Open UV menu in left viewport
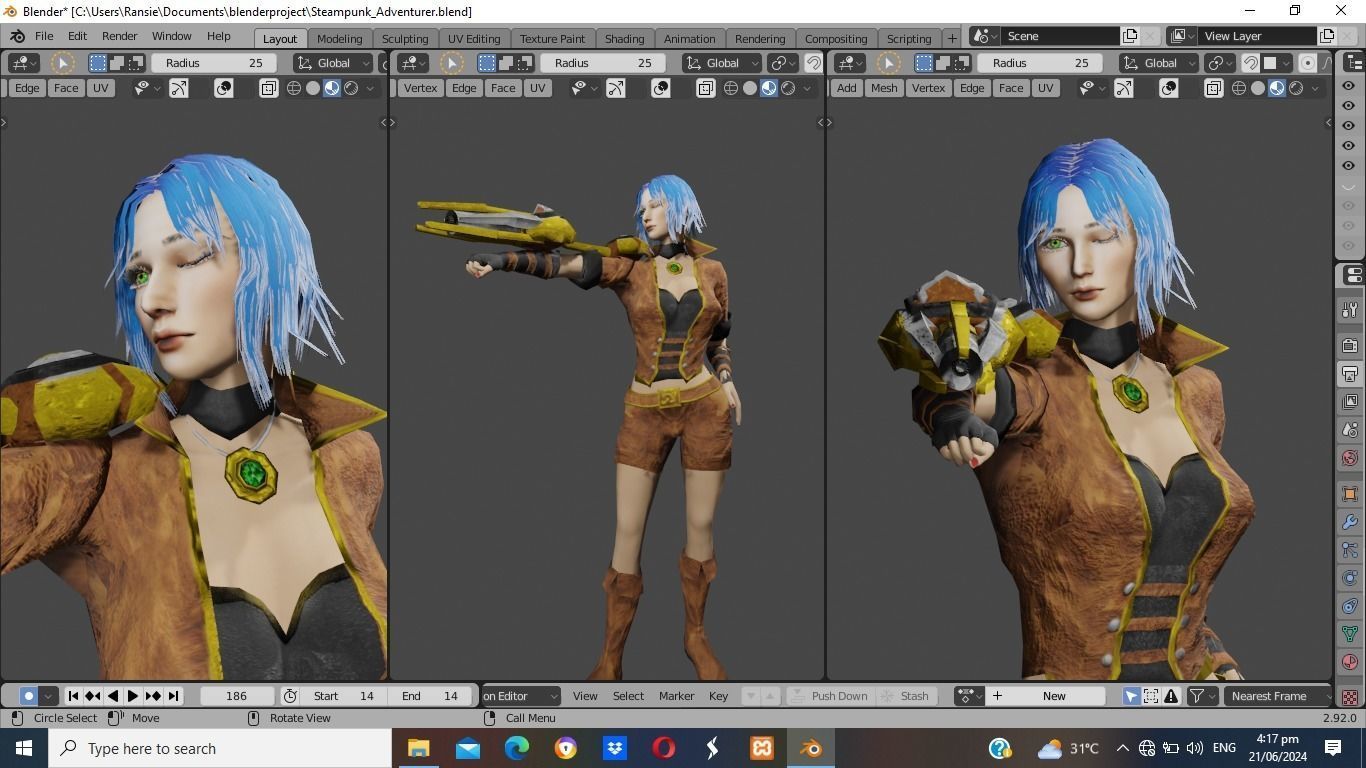Screen dimensions: 1366x768 (x=100, y=88)
